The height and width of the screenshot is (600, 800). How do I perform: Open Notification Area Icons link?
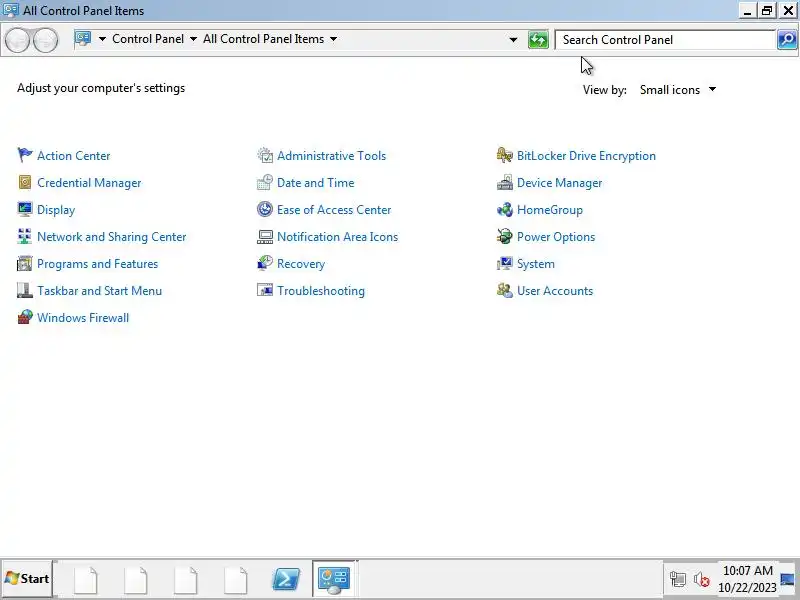(338, 237)
